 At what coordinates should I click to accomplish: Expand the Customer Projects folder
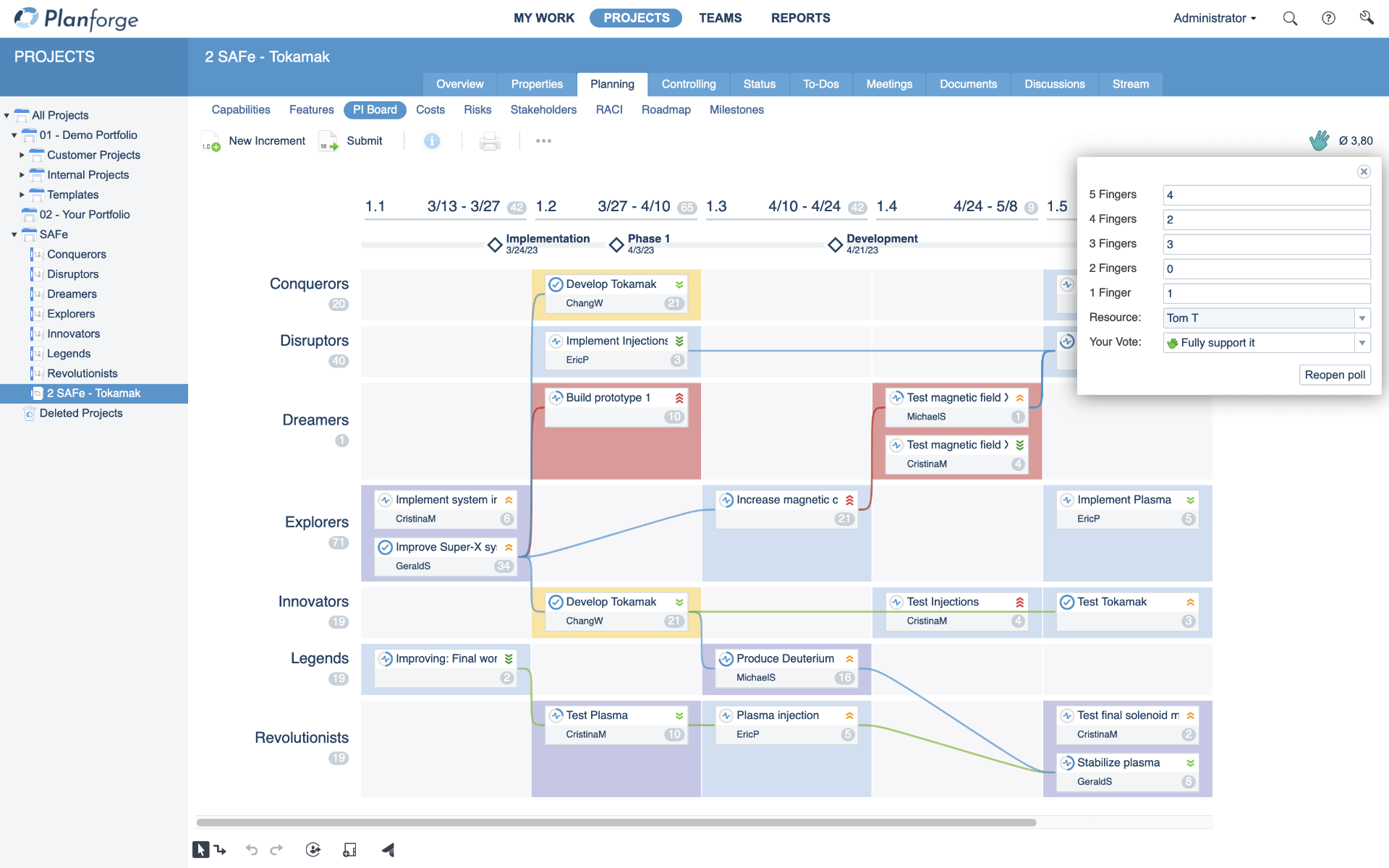tap(22, 155)
